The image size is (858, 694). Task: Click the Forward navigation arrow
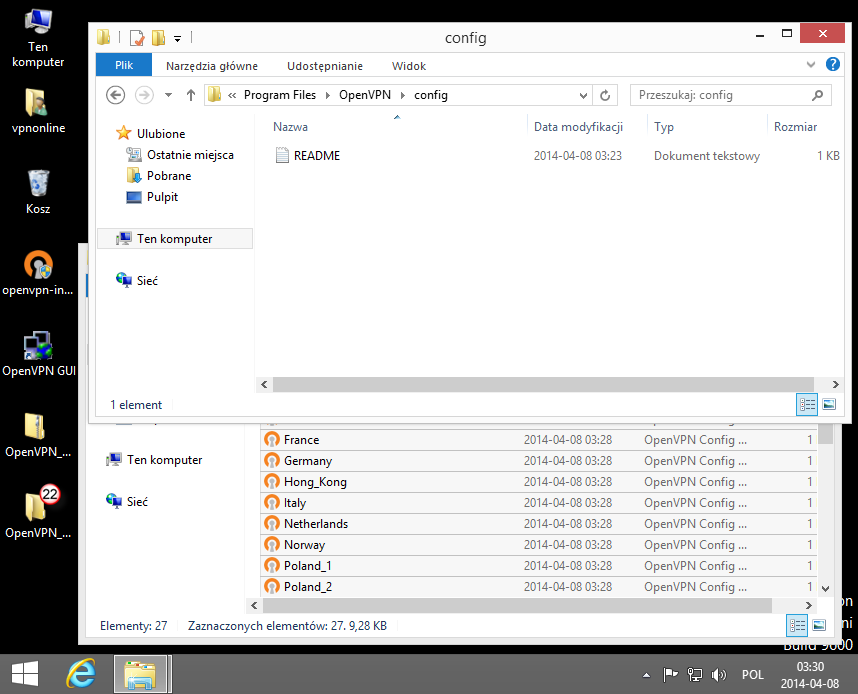pos(144,95)
